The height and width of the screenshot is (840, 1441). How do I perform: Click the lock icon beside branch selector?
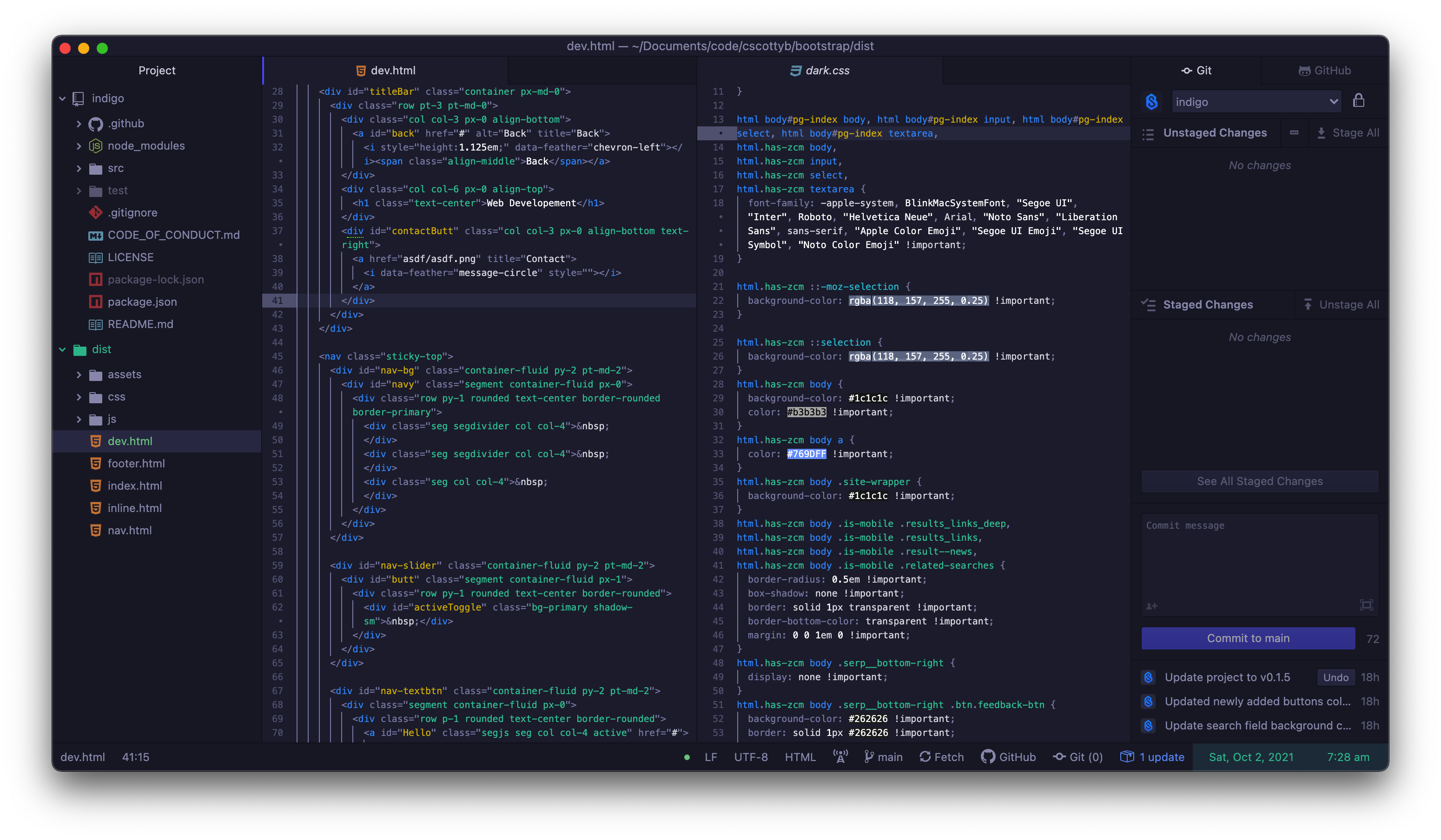pos(1358,101)
